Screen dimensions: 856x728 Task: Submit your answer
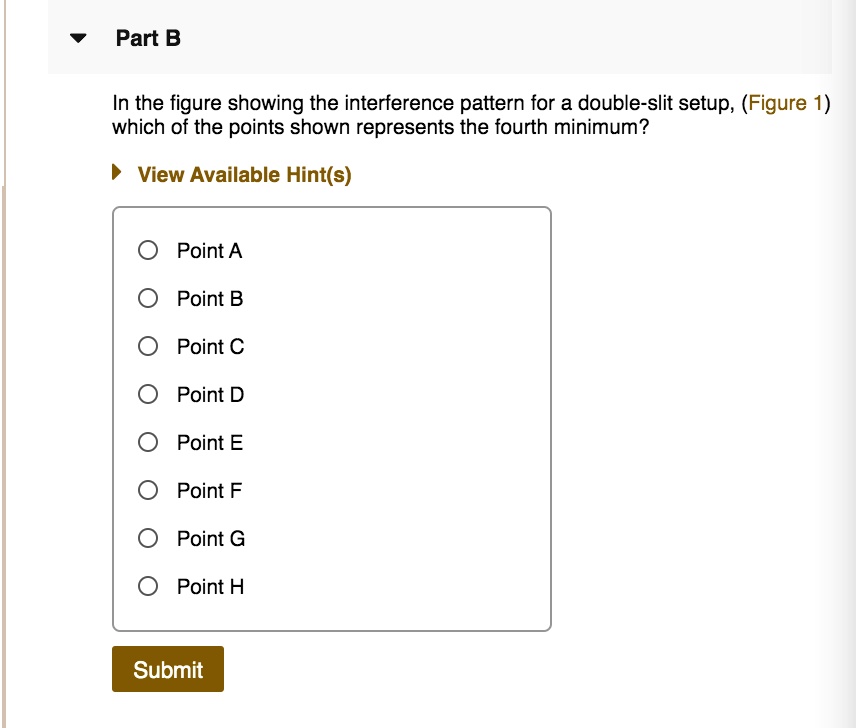(167, 668)
